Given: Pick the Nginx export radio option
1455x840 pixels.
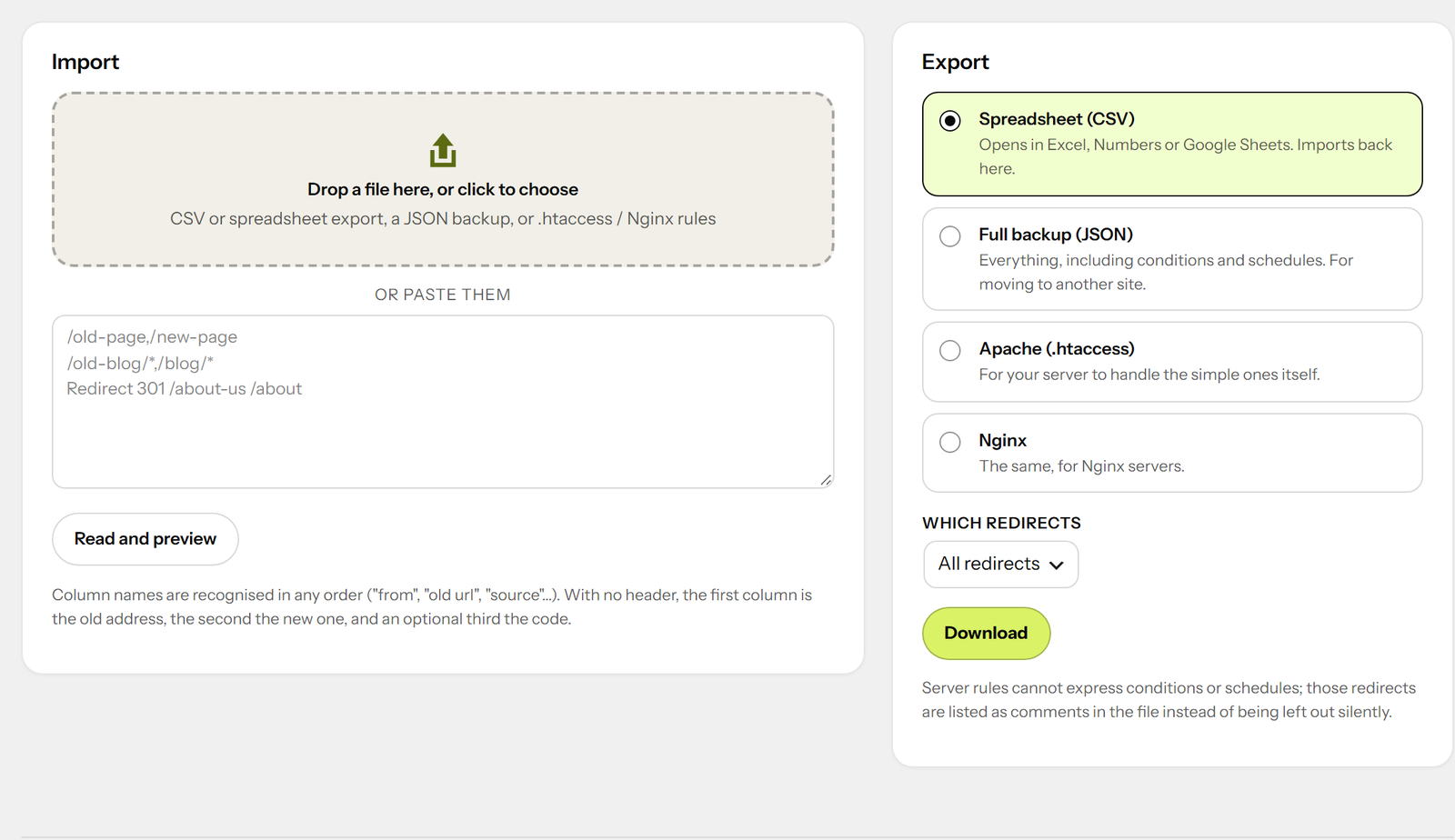Looking at the screenshot, I should tap(950, 443).
